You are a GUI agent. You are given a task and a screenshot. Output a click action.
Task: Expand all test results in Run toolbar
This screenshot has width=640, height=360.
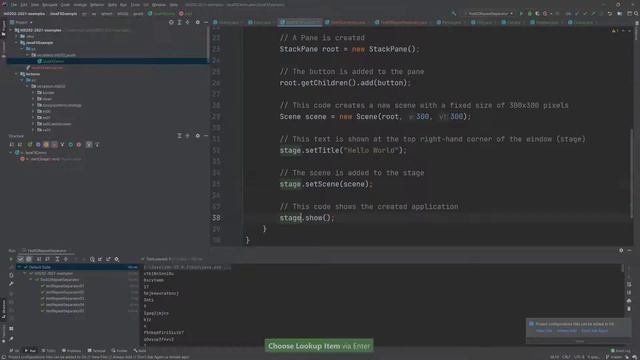[58, 259]
